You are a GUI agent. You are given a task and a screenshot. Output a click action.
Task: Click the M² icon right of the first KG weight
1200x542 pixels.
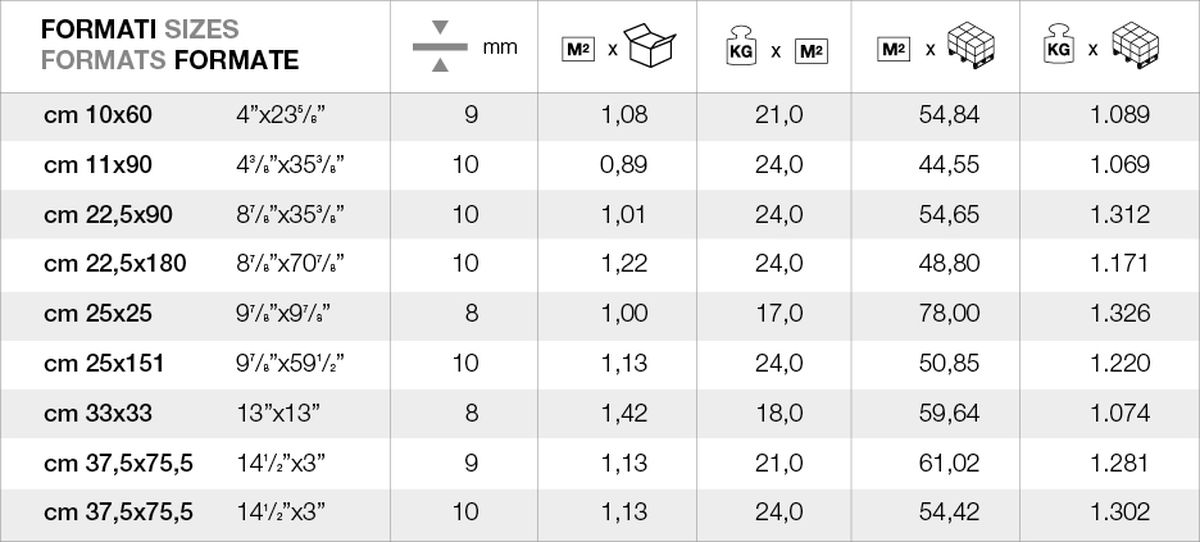pos(811,49)
